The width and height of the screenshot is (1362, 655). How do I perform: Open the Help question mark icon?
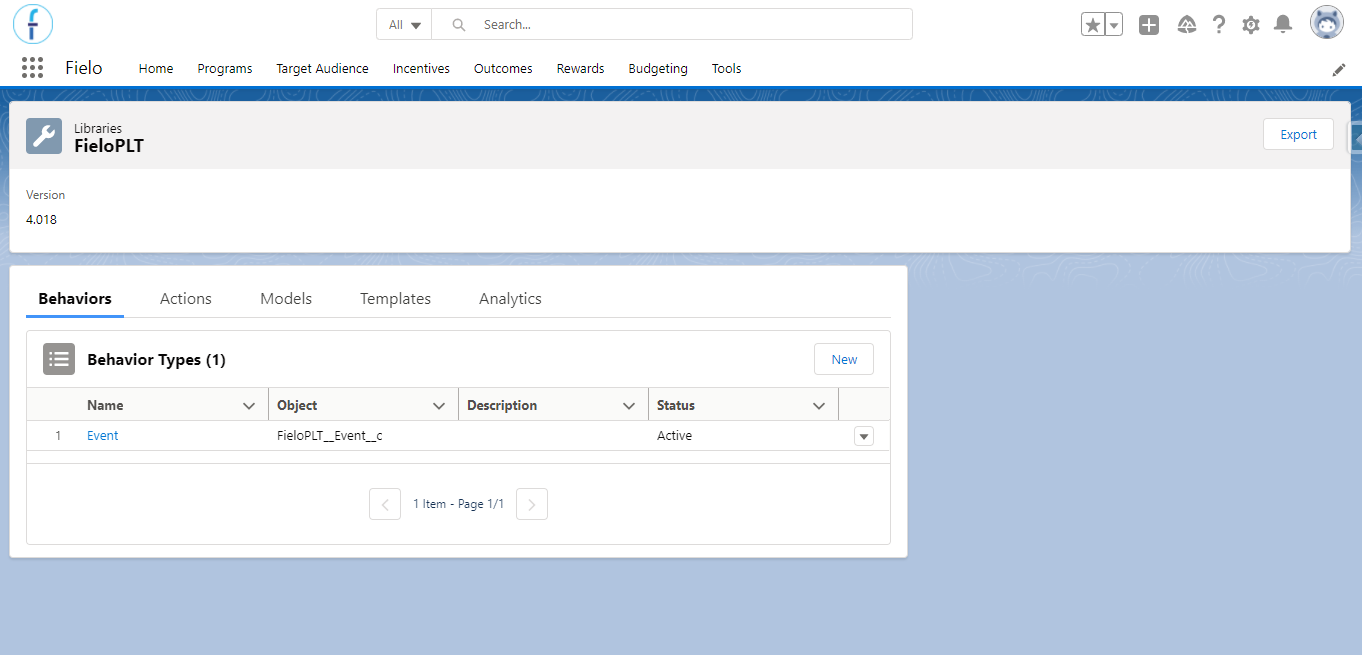click(x=1219, y=25)
